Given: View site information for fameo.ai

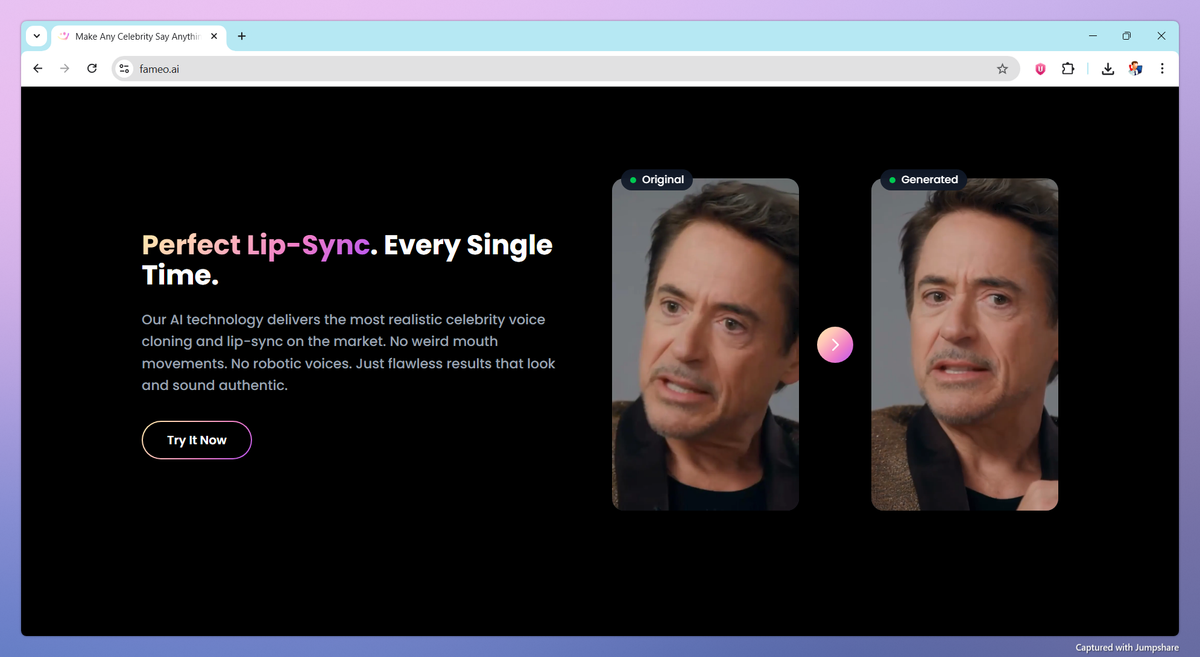Looking at the screenshot, I should 122,69.
